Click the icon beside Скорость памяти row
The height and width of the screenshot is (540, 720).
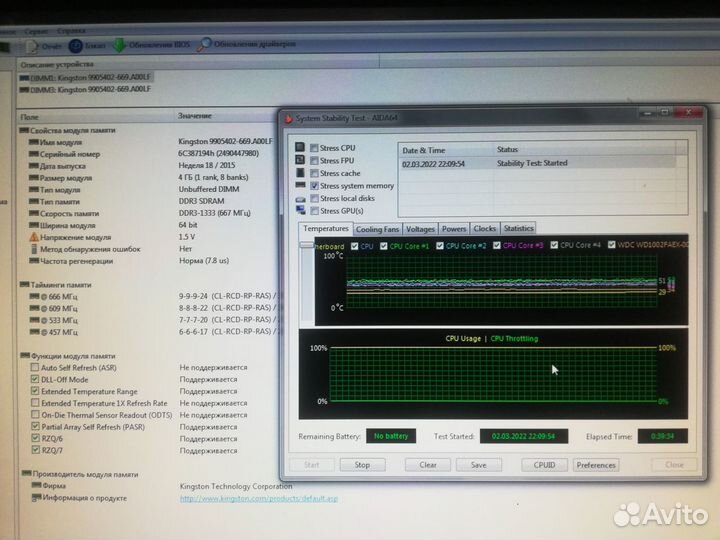tap(34, 214)
